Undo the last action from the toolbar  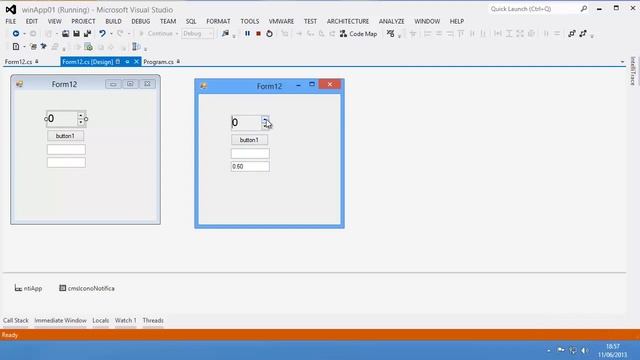click(102, 34)
